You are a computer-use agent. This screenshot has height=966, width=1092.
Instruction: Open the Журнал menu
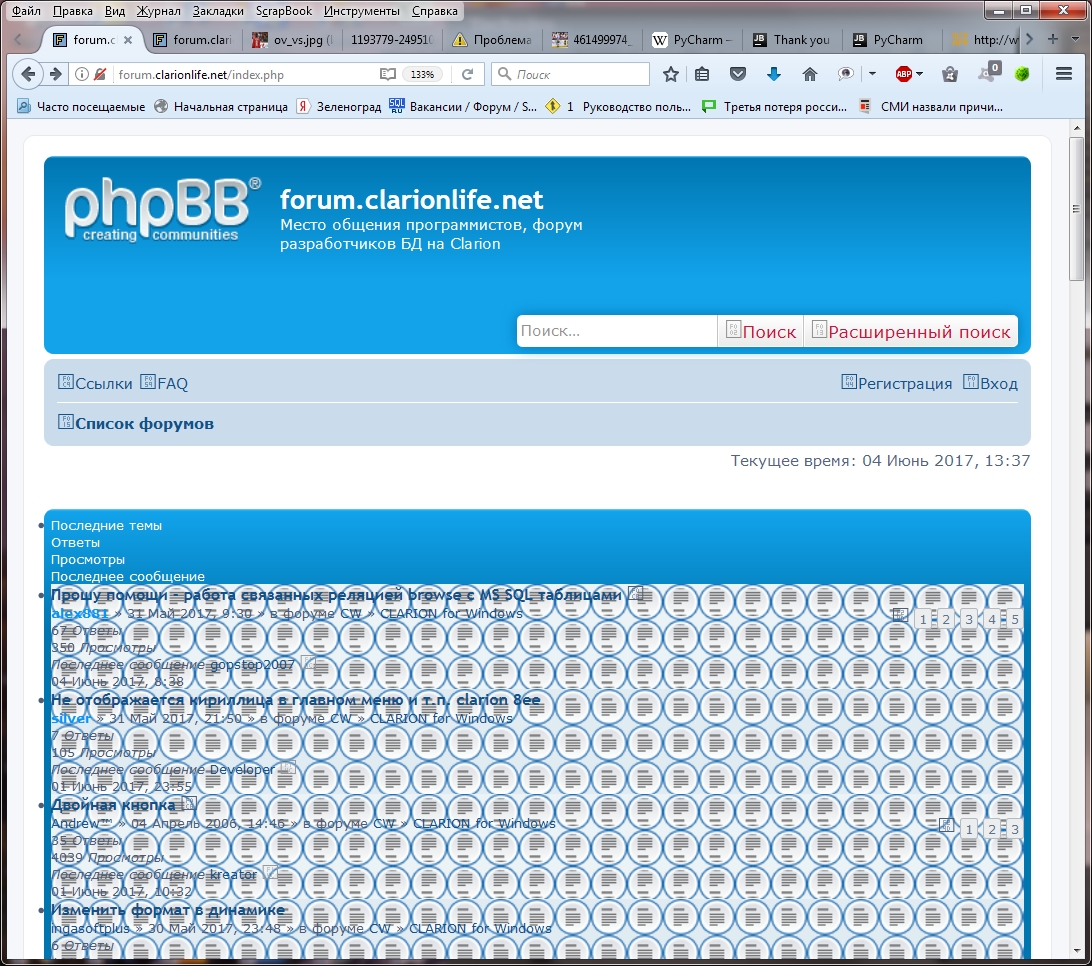(160, 11)
